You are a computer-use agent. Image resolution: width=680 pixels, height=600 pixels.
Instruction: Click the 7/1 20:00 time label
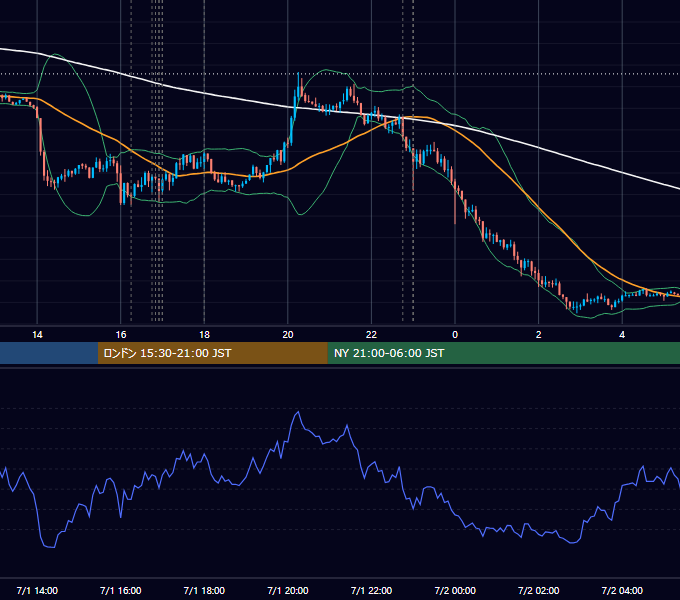pyautogui.click(x=288, y=590)
